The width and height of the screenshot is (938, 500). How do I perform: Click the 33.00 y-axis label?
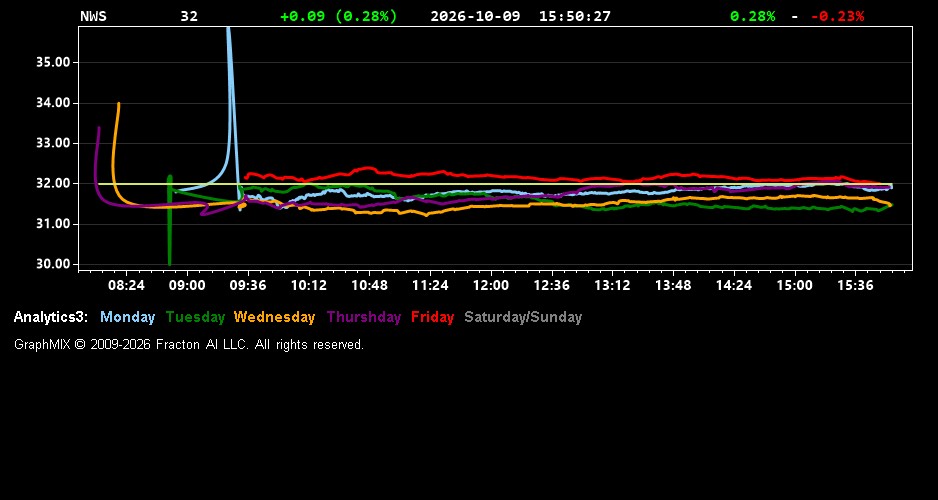[54, 144]
